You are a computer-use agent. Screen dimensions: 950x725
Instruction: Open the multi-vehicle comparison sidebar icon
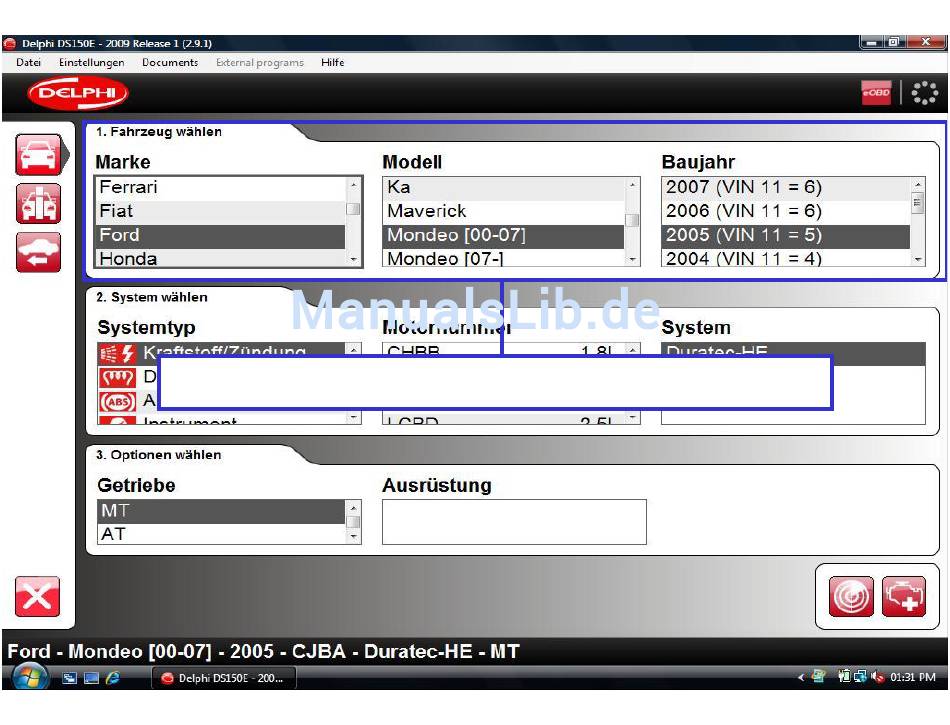pos(38,204)
